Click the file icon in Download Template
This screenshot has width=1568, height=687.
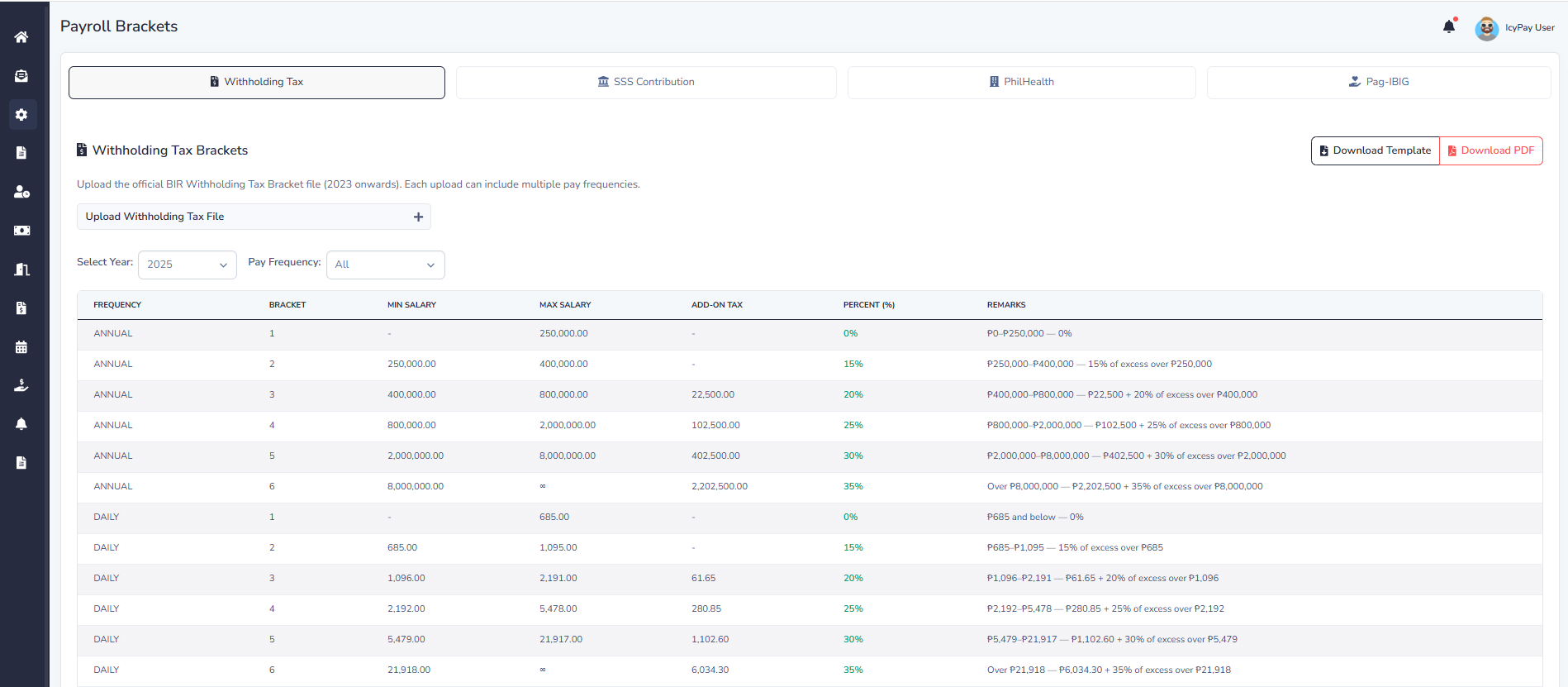tap(1324, 150)
